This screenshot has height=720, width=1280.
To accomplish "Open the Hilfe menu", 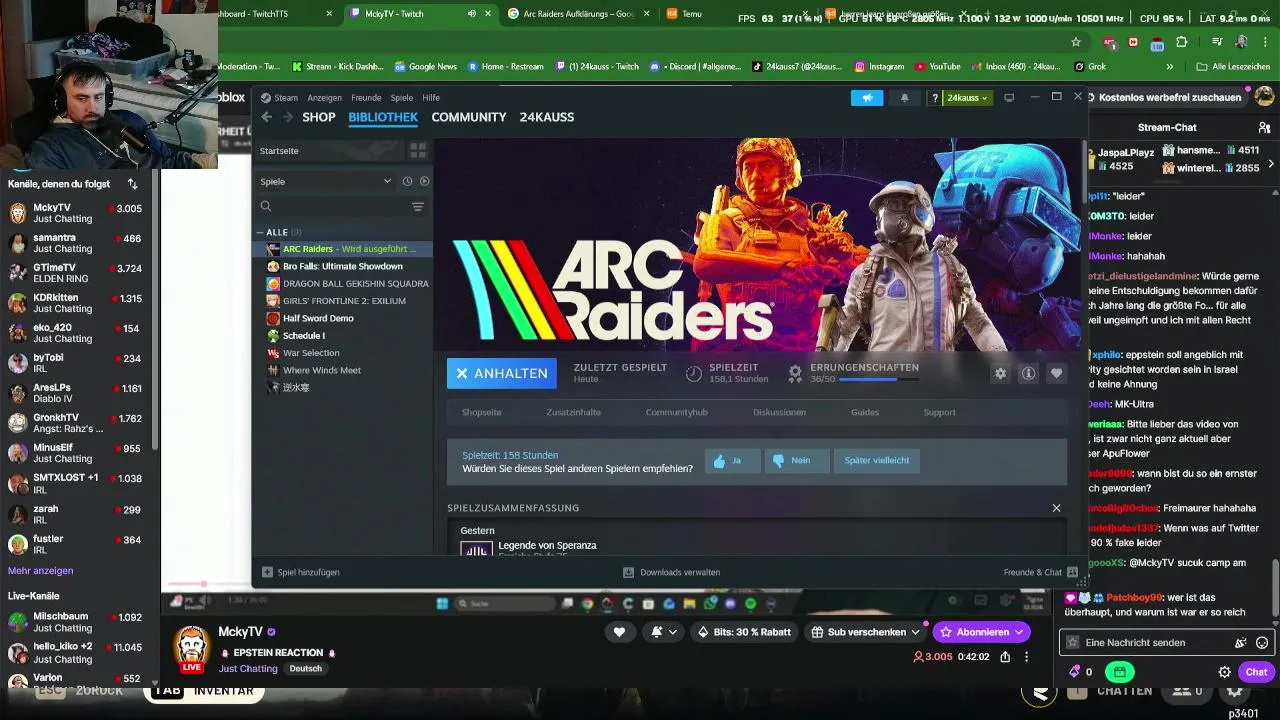I will tap(431, 98).
